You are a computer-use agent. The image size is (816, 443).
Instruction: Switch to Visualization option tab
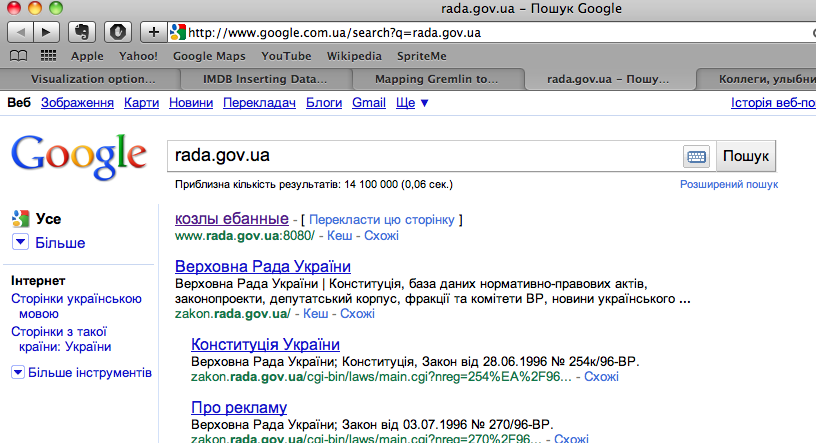click(91, 79)
